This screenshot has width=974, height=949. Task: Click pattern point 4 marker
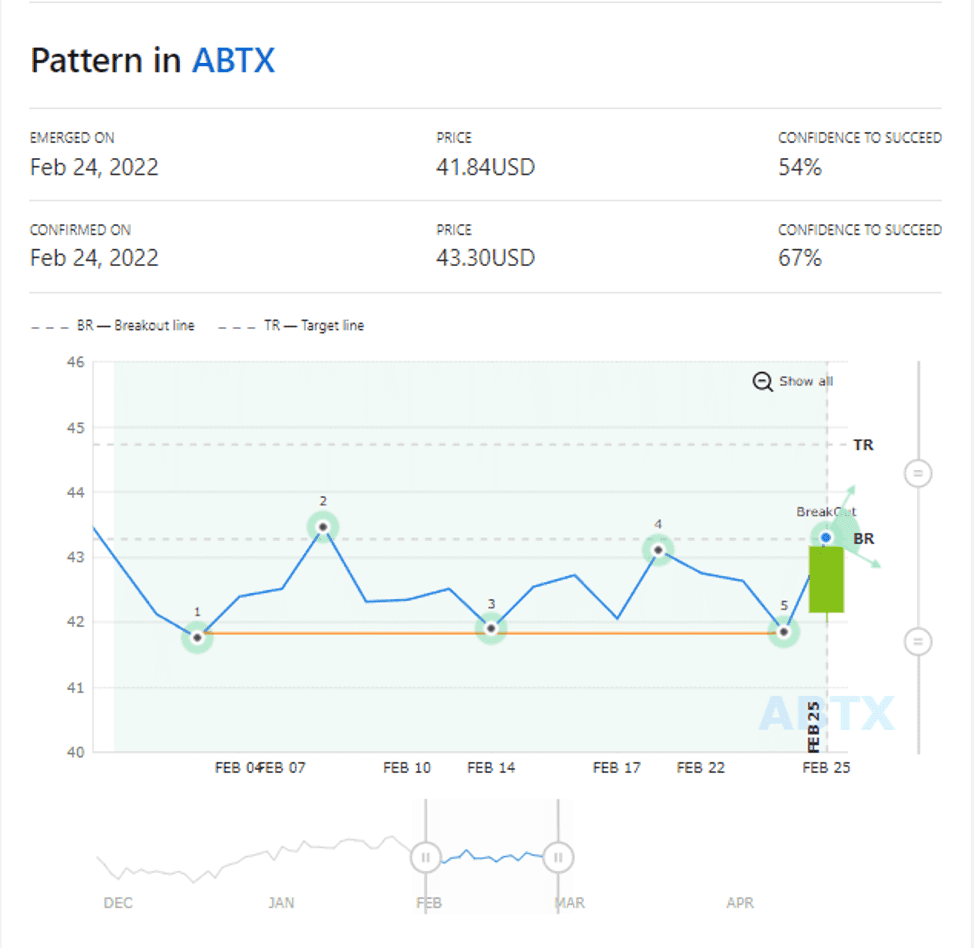click(658, 549)
